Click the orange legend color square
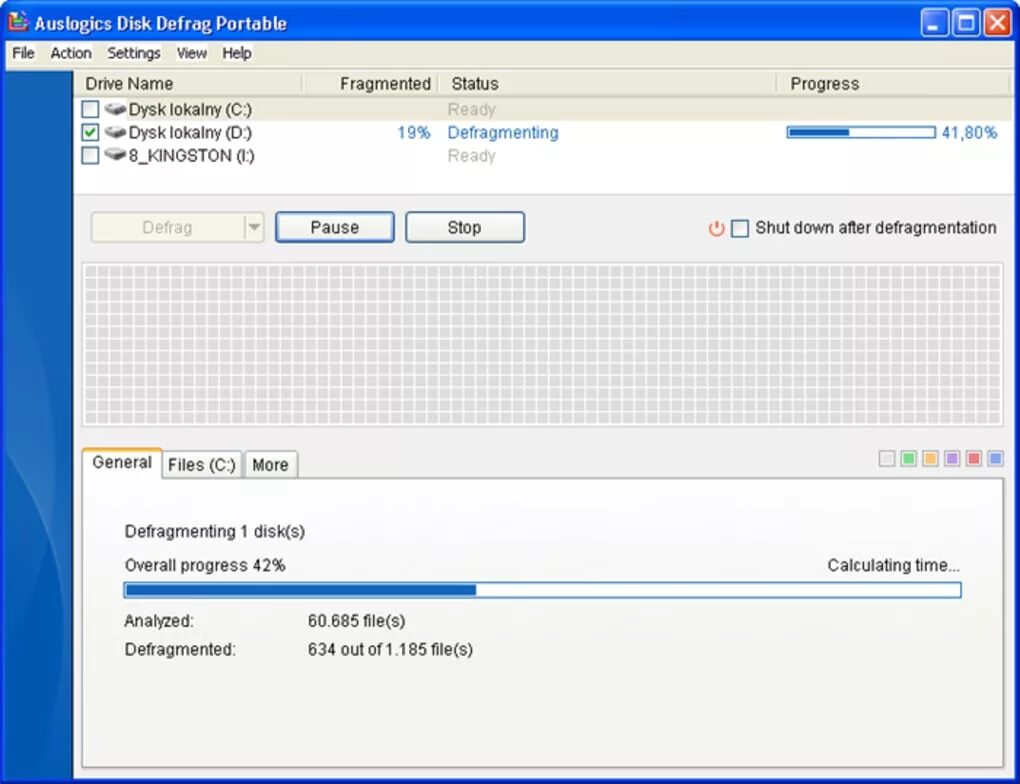This screenshot has height=784, width=1020. coord(930,458)
